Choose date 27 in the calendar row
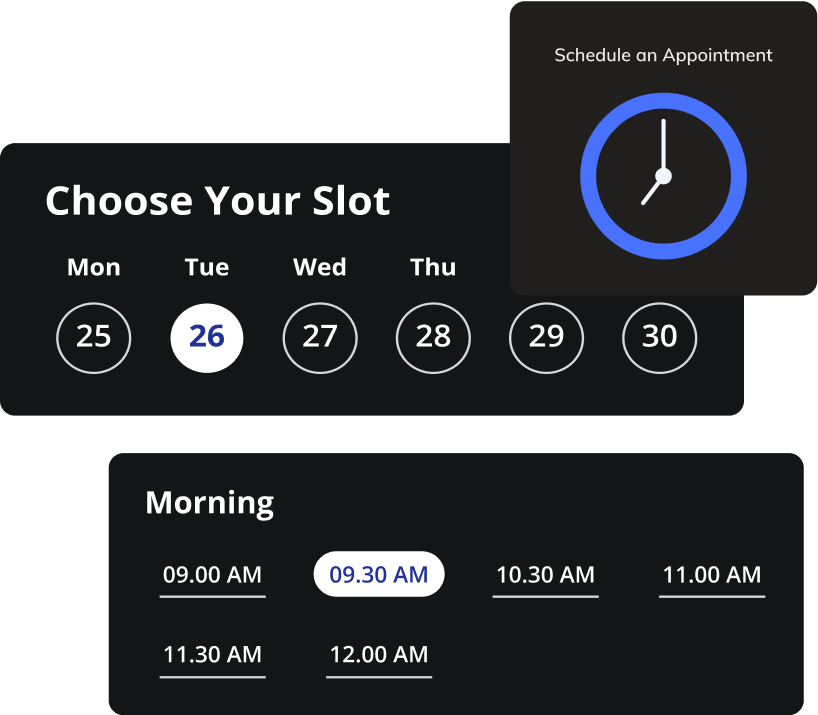Image resolution: width=818 pixels, height=715 pixels. (320, 336)
